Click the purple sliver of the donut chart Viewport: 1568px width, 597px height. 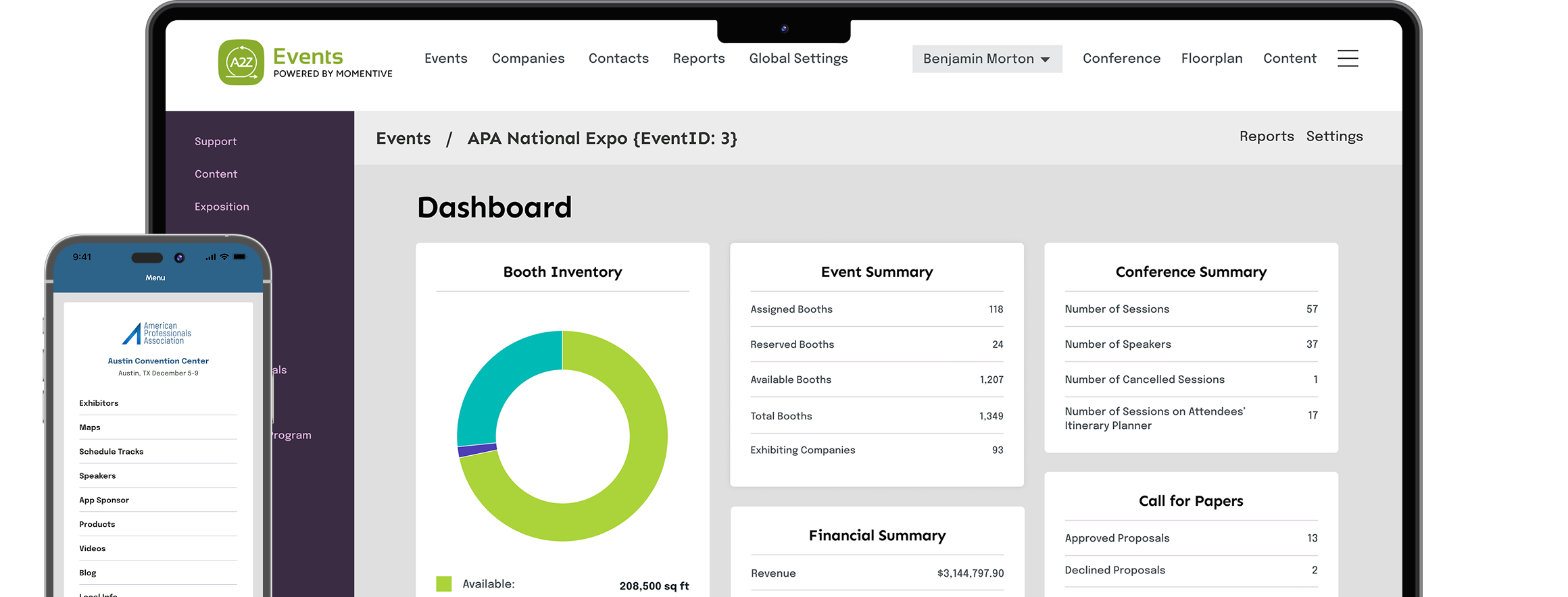477,450
